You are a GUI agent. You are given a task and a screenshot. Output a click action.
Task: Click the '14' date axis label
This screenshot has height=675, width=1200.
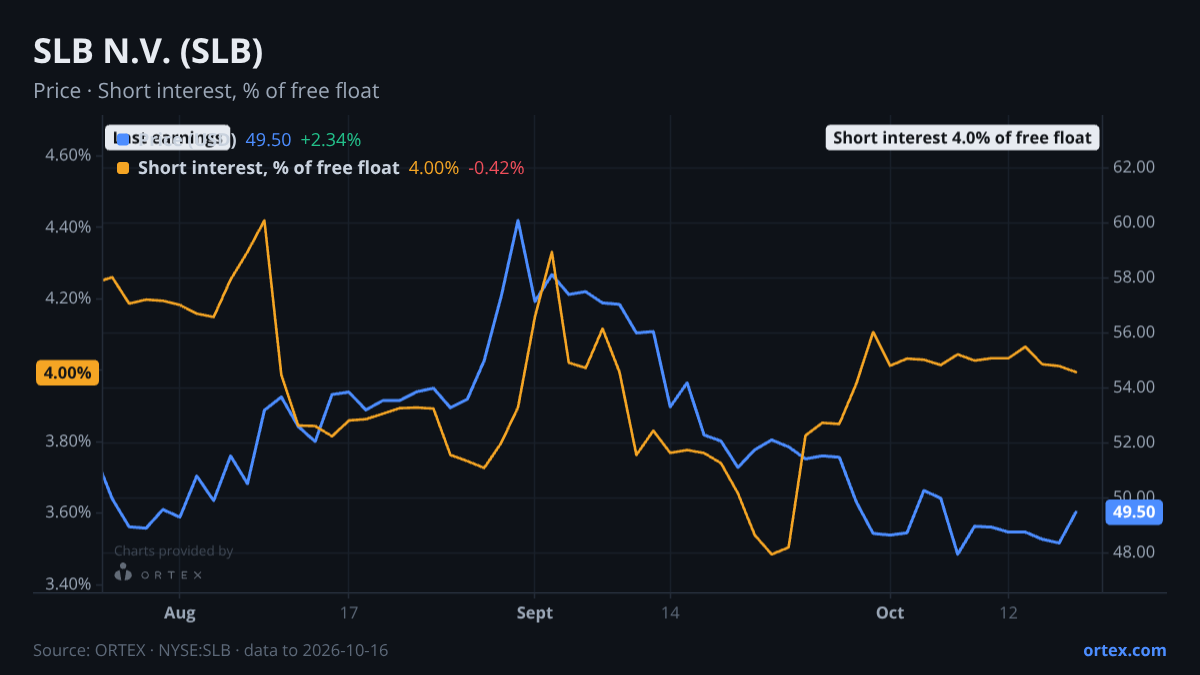tap(669, 612)
